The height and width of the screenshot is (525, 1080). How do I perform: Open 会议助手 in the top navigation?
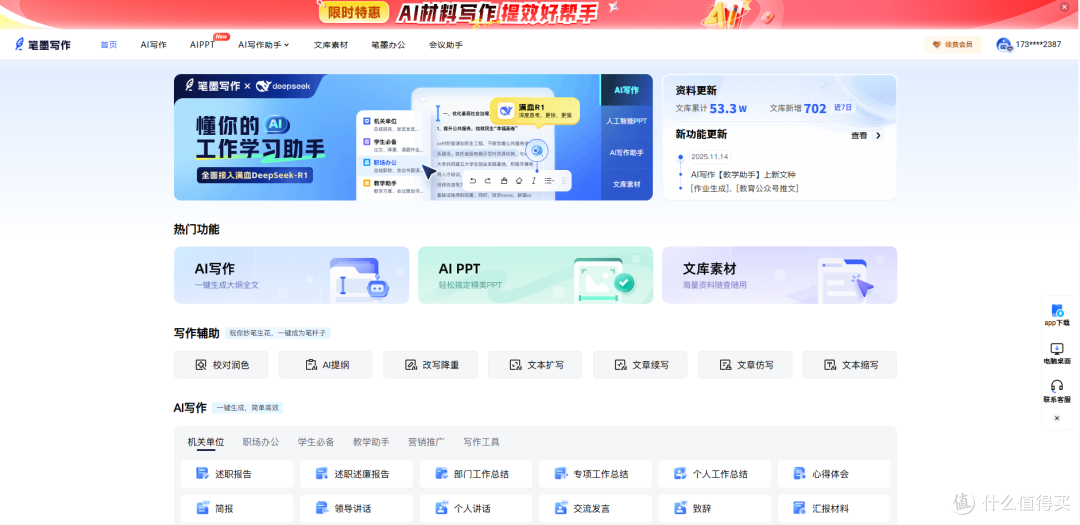446,45
